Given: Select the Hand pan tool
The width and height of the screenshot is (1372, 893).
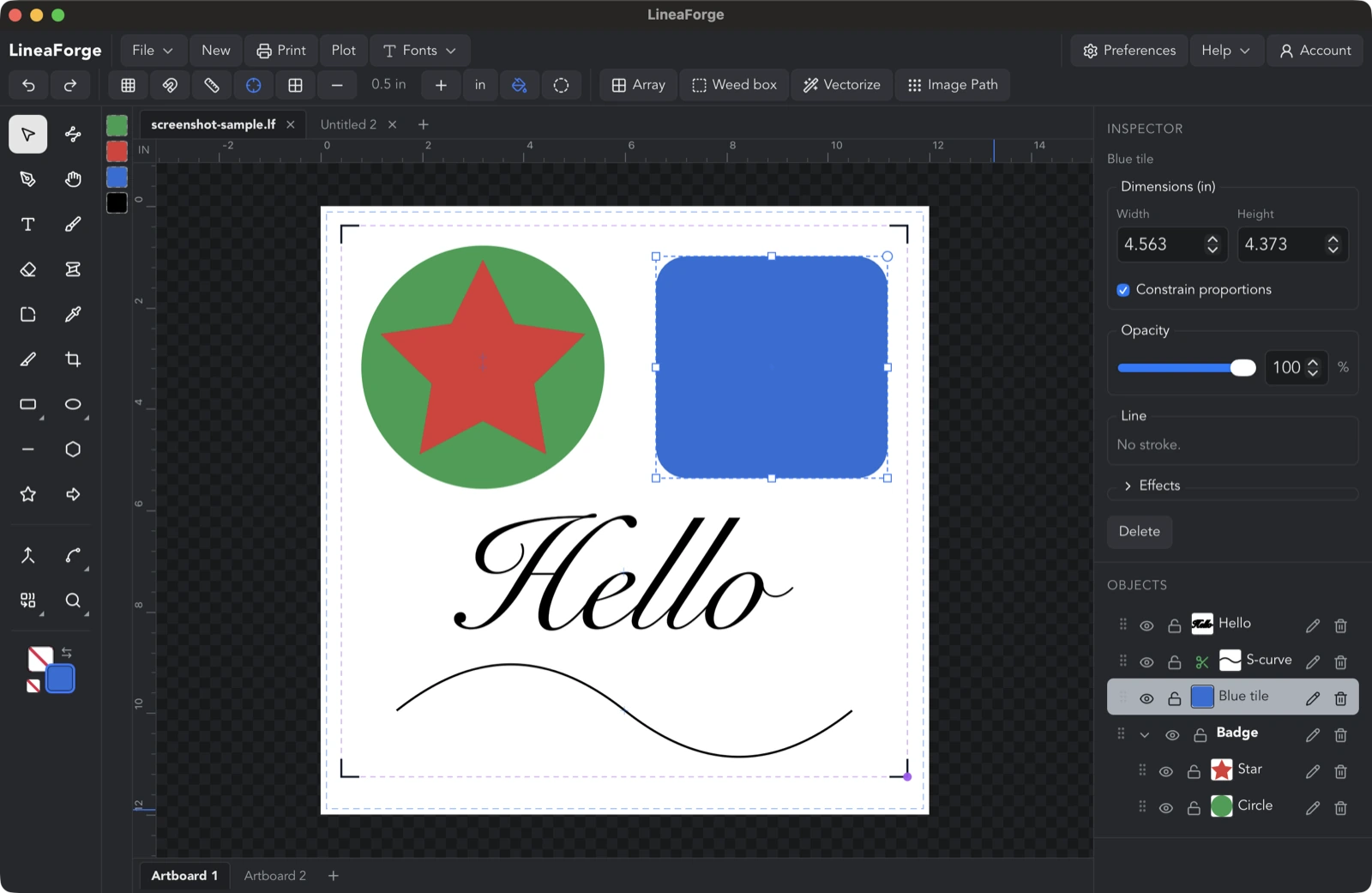Looking at the screenshot, I should point(73,179).
